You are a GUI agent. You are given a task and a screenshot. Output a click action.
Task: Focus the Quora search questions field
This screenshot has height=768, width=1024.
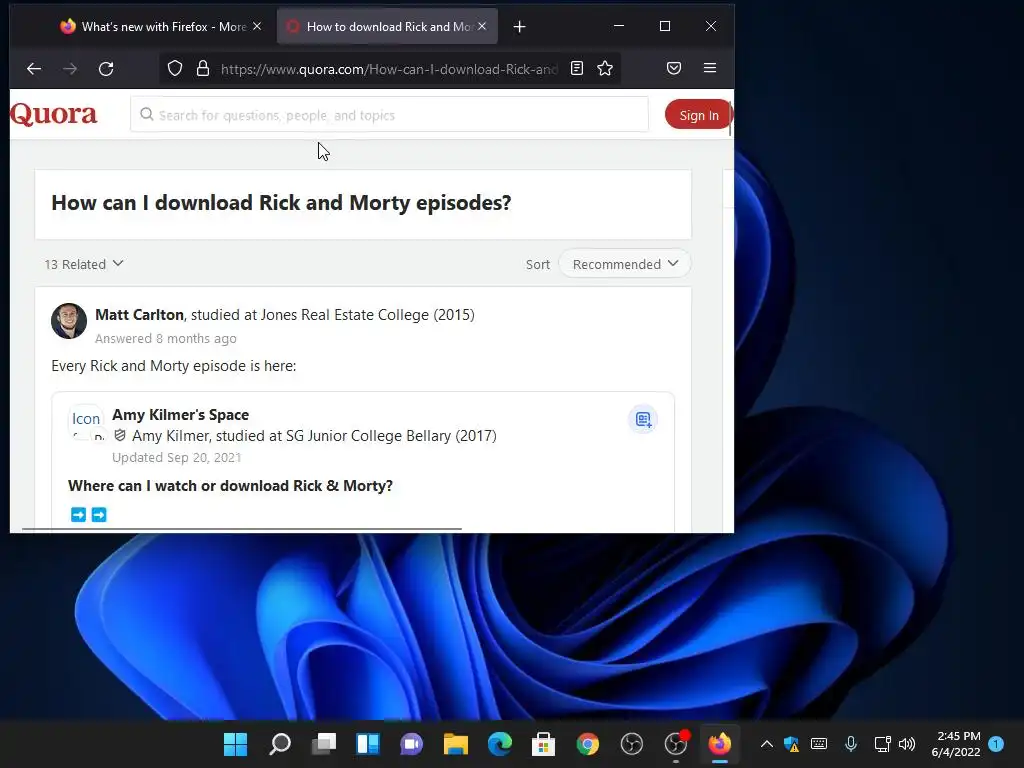tap(389, 115)
